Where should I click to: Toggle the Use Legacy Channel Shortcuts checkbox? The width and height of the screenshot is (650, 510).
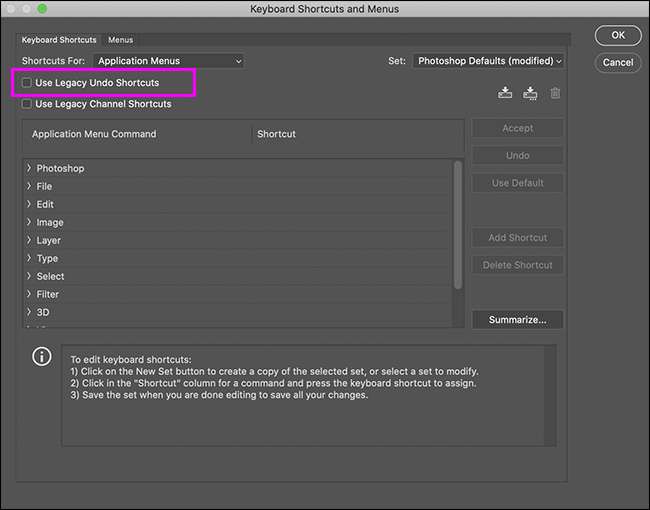pos(27,104)
